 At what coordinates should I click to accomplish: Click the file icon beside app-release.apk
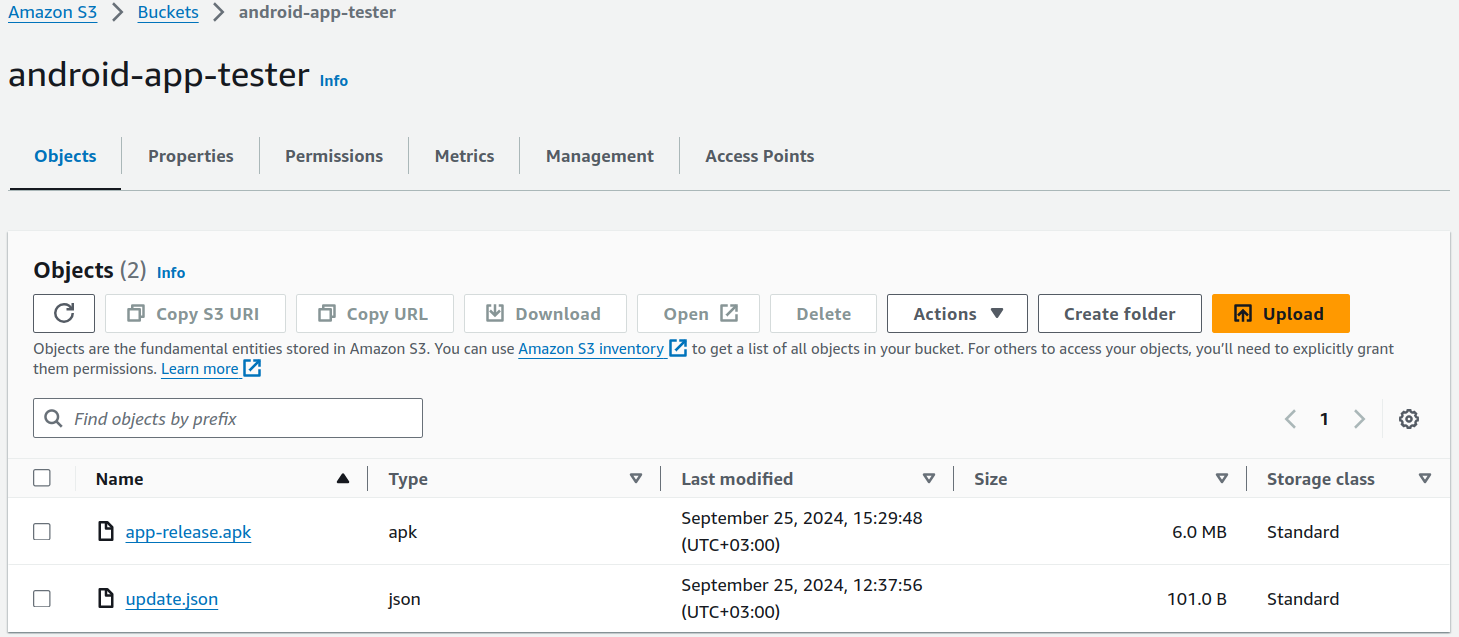[x=106, y=531]
